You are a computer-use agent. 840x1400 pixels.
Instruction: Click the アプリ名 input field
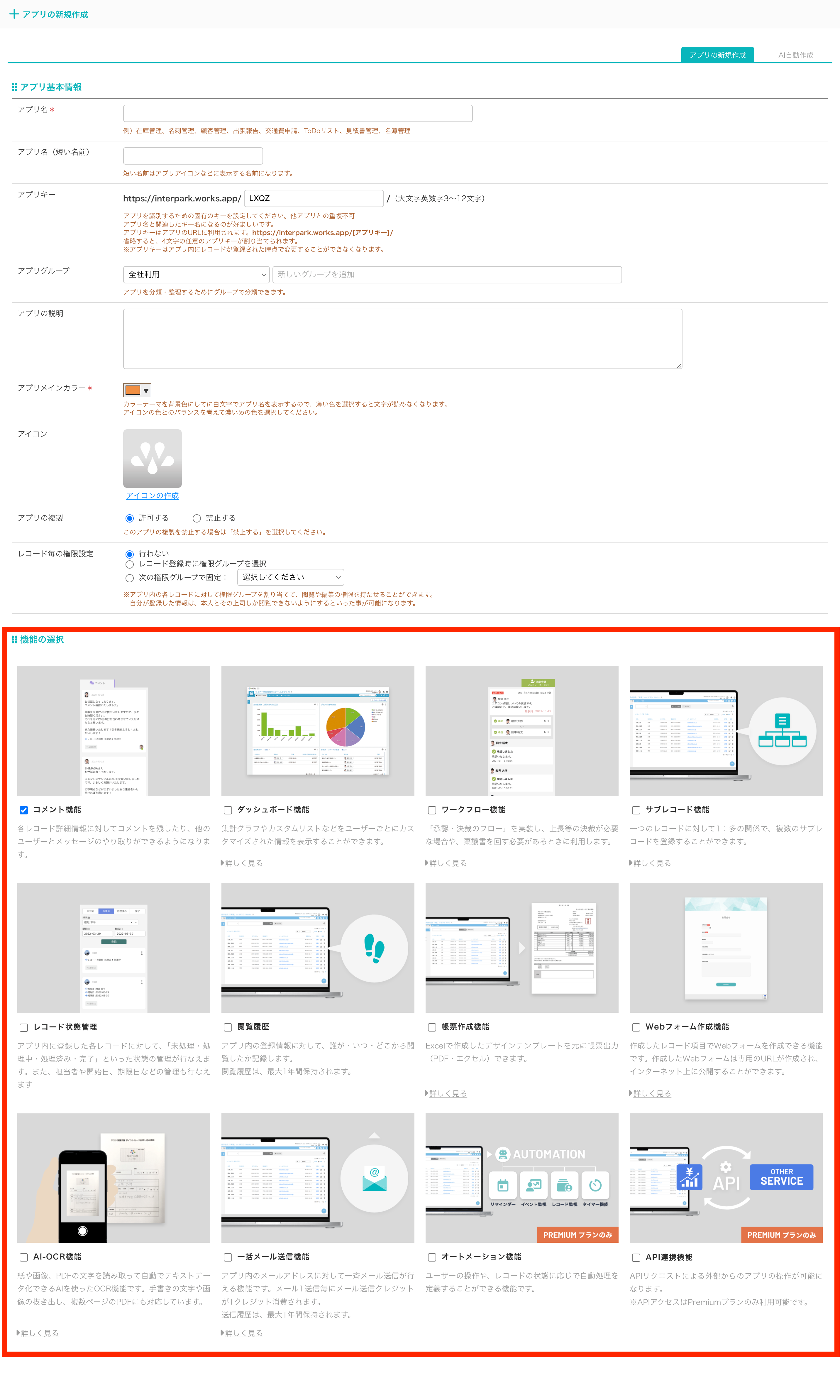tap(298, 113)
